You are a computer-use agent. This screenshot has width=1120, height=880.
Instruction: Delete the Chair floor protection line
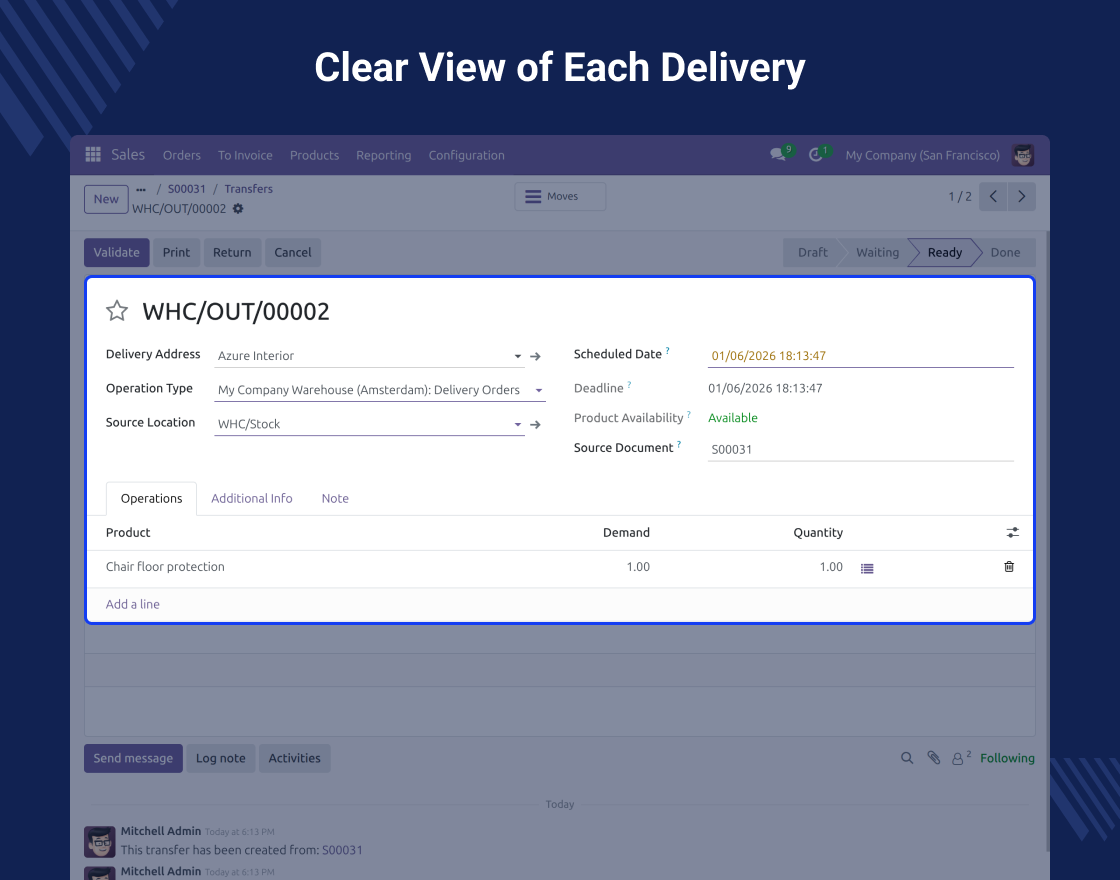1009,566
